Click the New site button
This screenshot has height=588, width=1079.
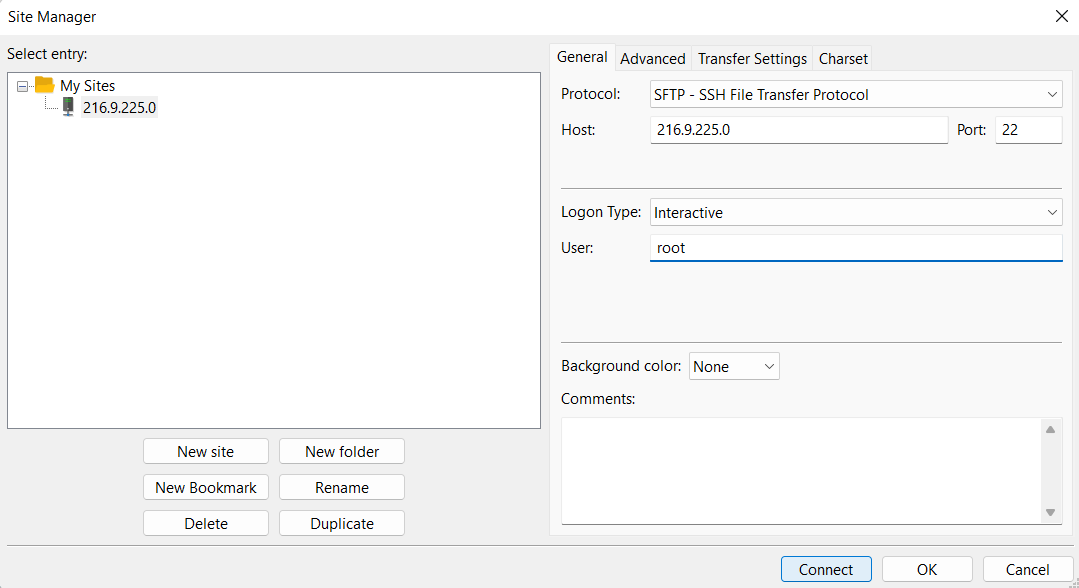coord(206,452)
